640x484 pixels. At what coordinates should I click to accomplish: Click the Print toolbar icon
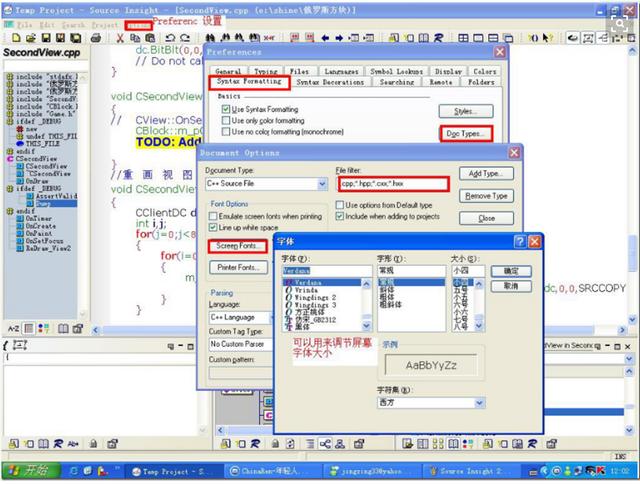[x=96, y=38]
